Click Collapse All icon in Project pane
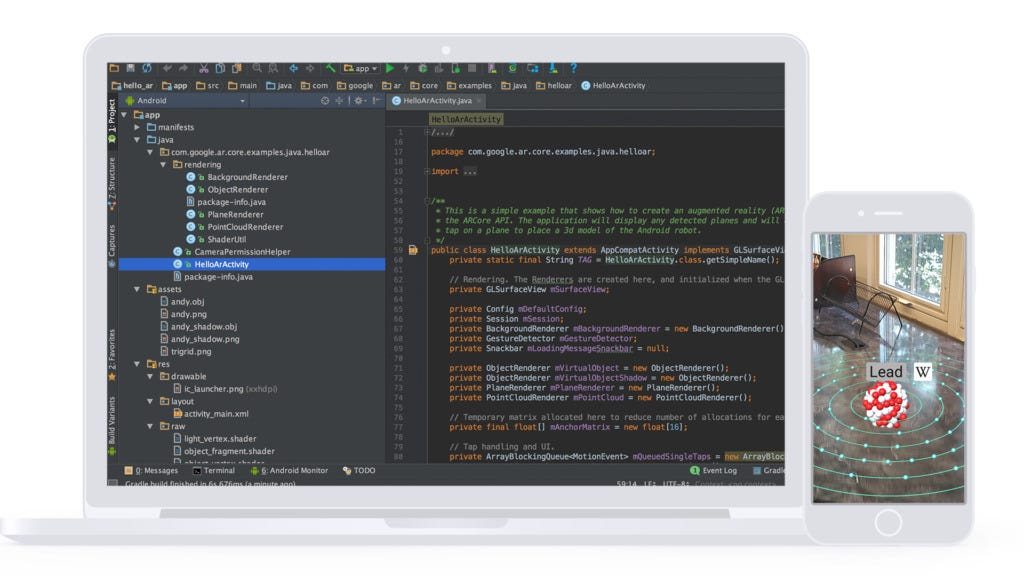 (x=339, y=101)
